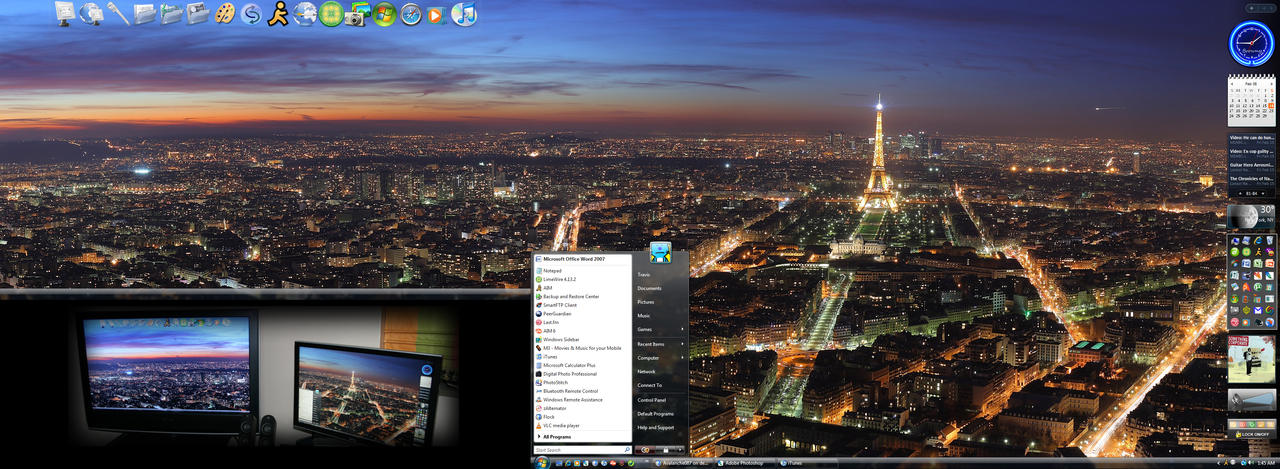Open Default Programs from Start menu
This screenshot has width=1280, height=469.
point(656,413)
